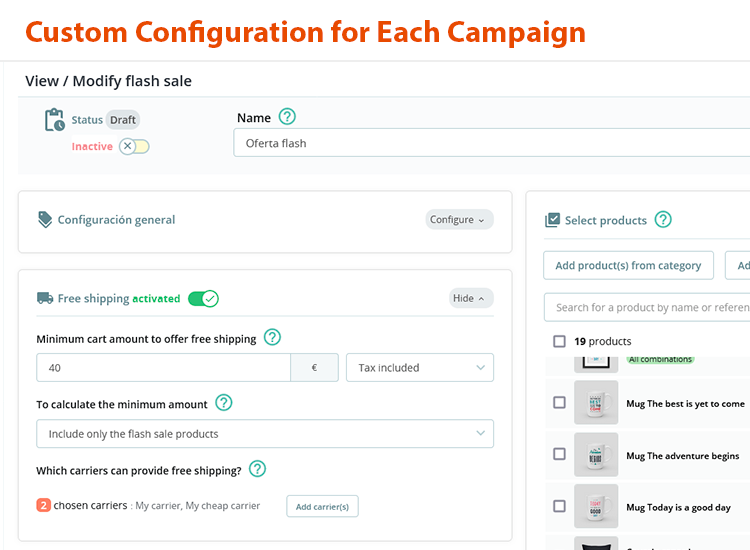Image resolution: width=750 pixels, height=550 pixels.
Task: Tick checkbox for Mug The adventure begins
Action: pos(560,455)
